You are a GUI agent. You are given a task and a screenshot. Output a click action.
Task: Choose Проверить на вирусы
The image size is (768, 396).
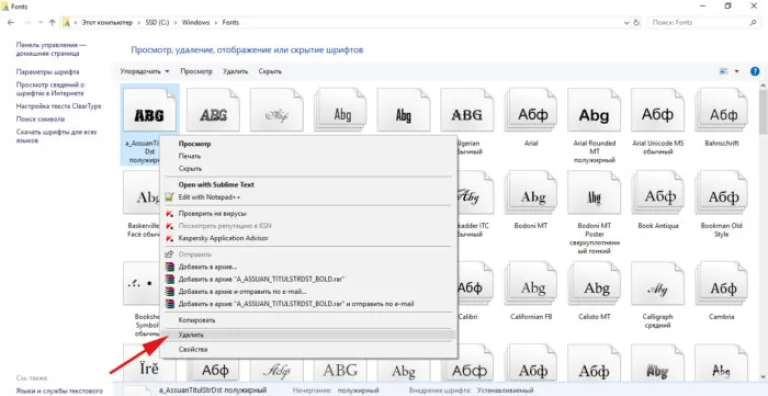point(309,214)
